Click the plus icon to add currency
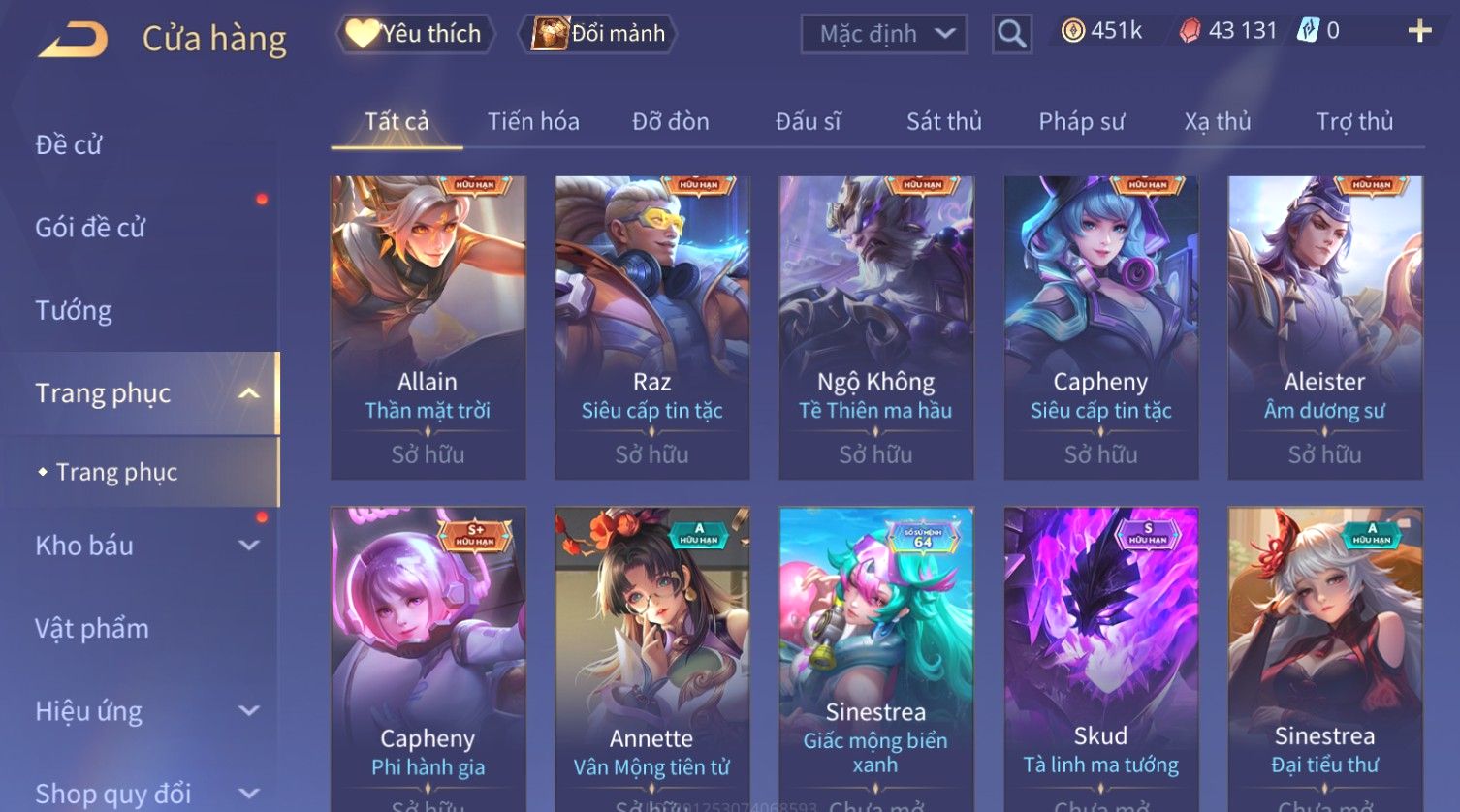The height and width of the screenshot is (812, 1460). (x=1419, y=31)
